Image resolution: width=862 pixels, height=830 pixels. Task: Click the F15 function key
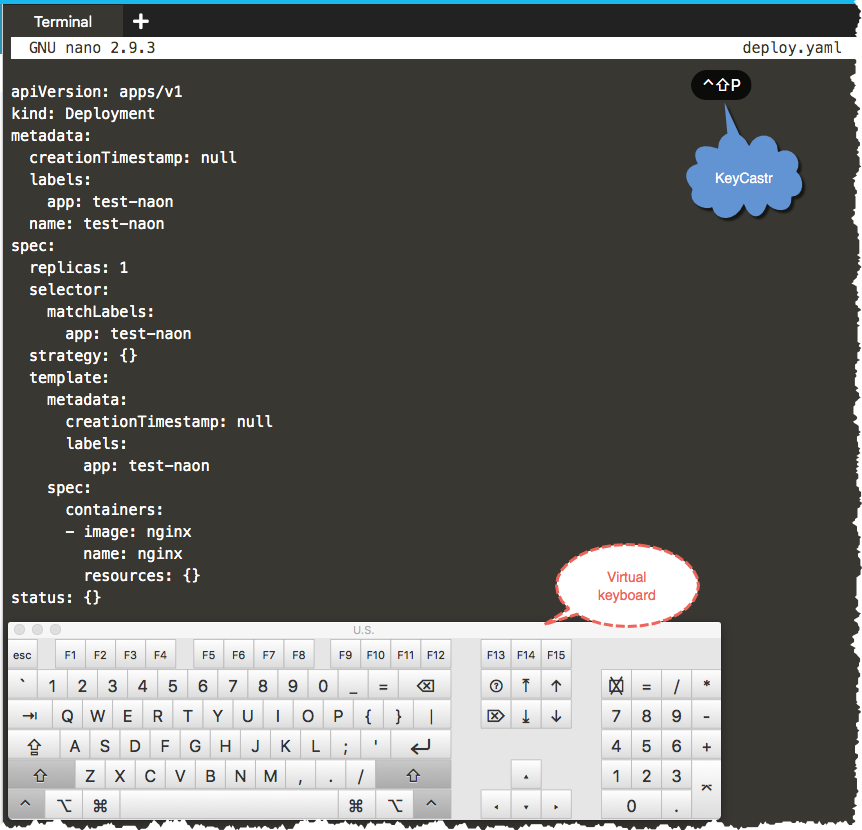click(x=556, y=655)
